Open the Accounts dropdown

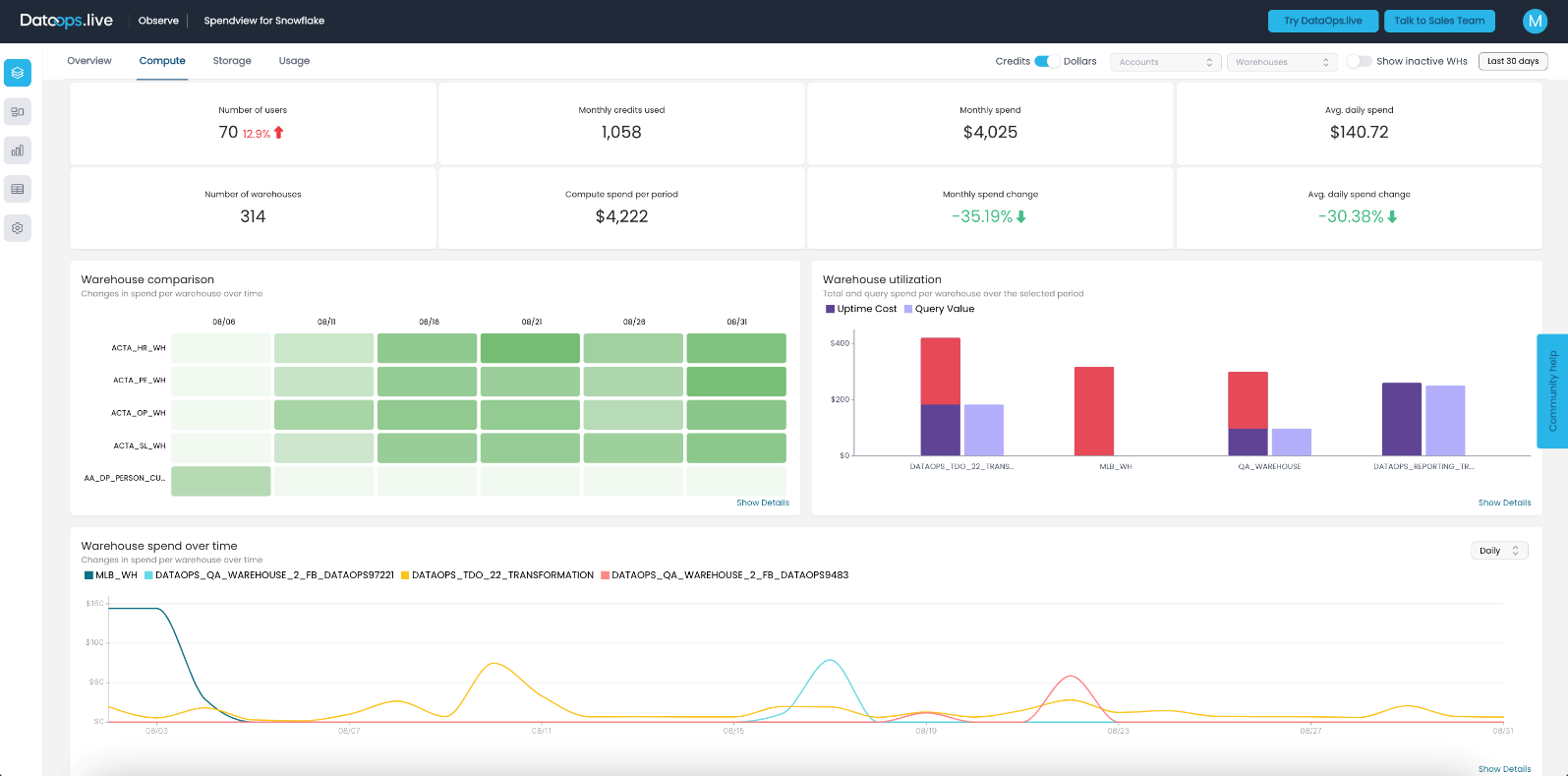[1166, 62]
